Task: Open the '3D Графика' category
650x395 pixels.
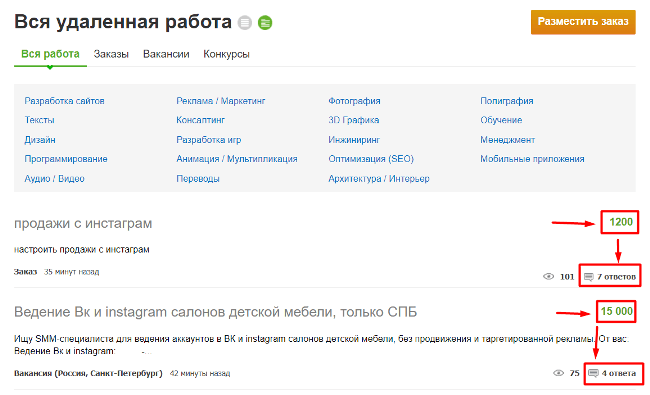Action: coord(354,120)
